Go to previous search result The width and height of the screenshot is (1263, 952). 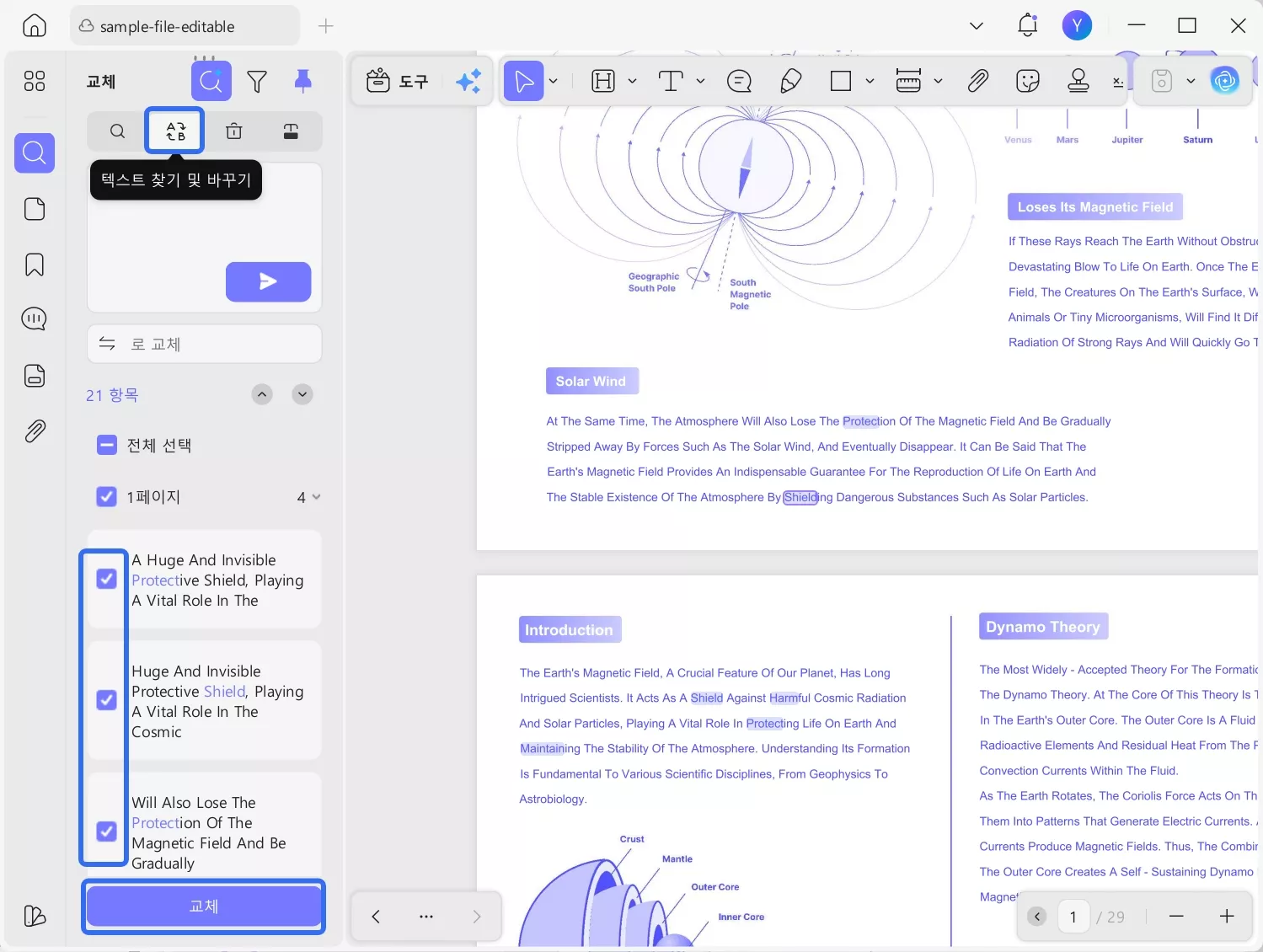[263, 394]
